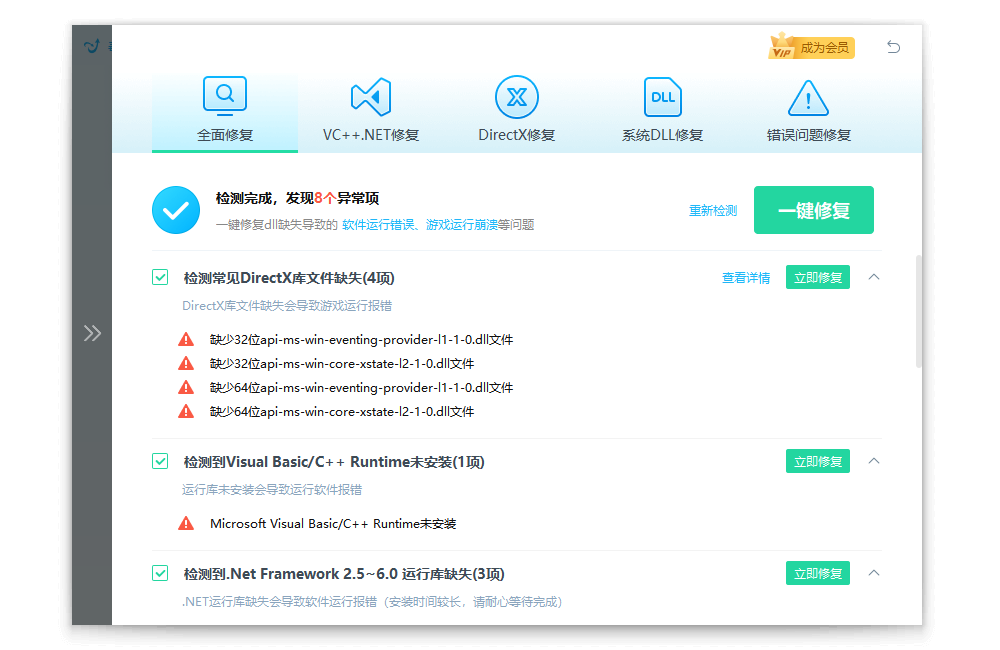Click the 检测完成，发现8个异常项 status text
Viewport: 1000px width, 650px height.
(297, 198)
